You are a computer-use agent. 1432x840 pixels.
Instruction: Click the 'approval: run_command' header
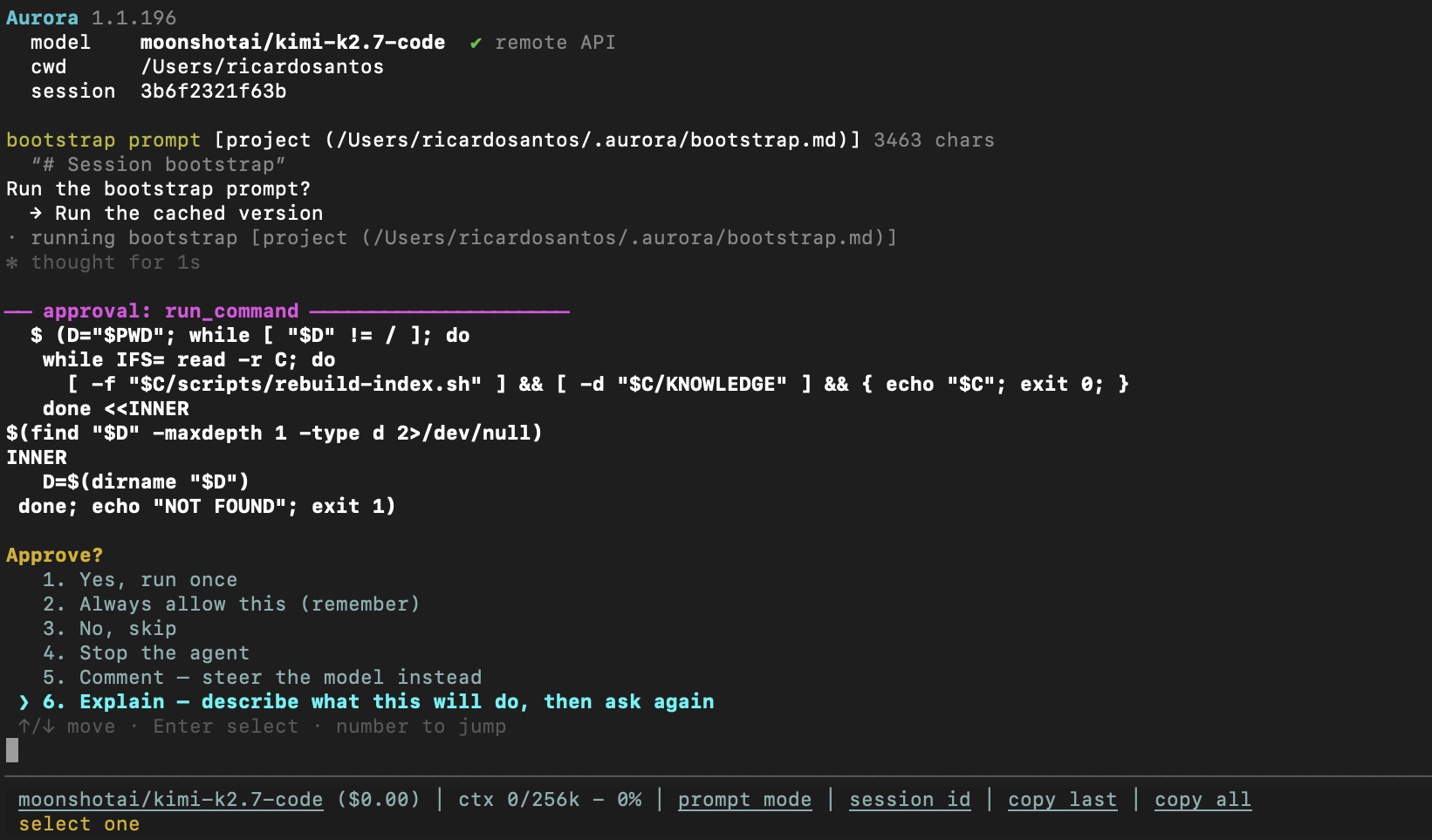click(x=170, y=311)
